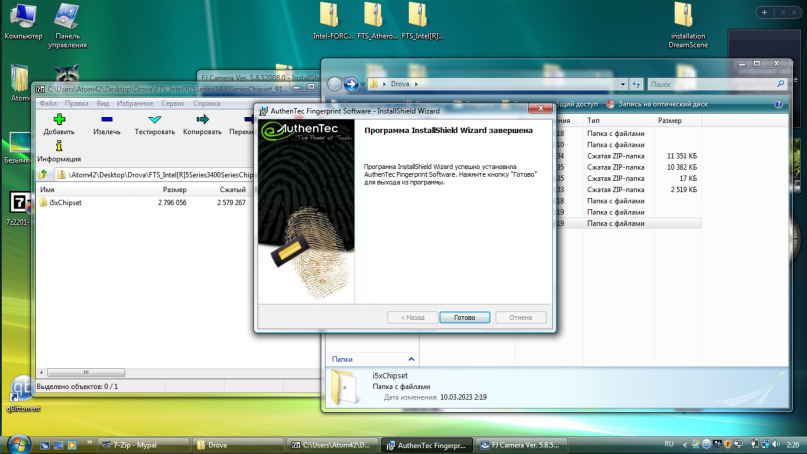Open the Файл menu in 7-Zip

pos(47,103)
